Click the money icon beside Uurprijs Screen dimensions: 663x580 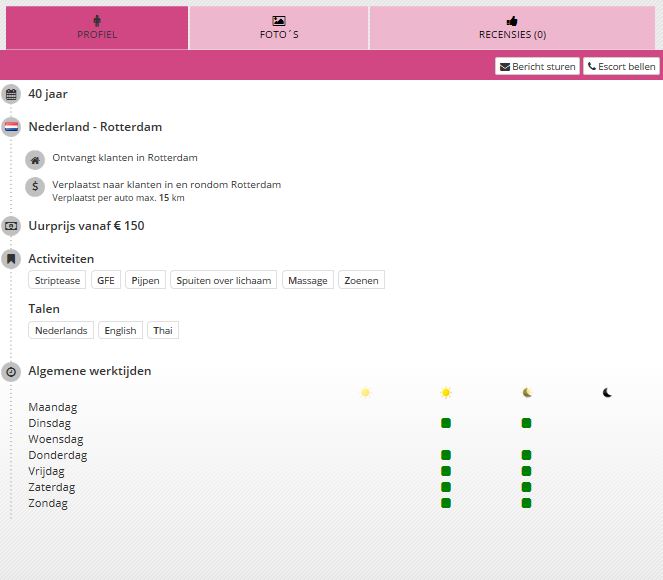point(11,226)
